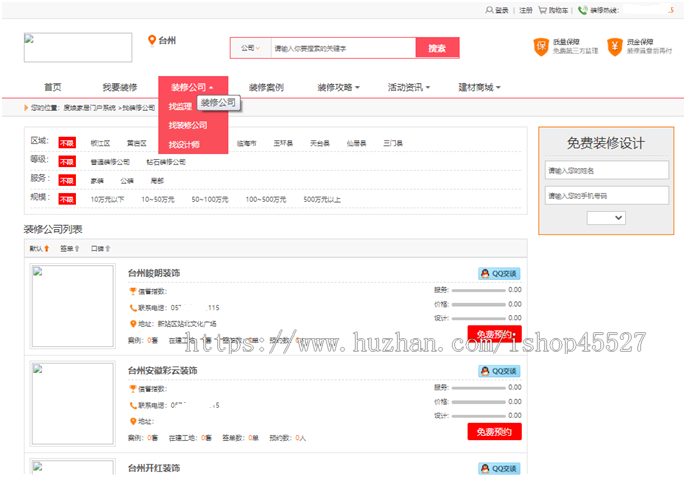Open the 公司 search type dropdown
The height and width of the screenshot is (477, 686).
250,48
